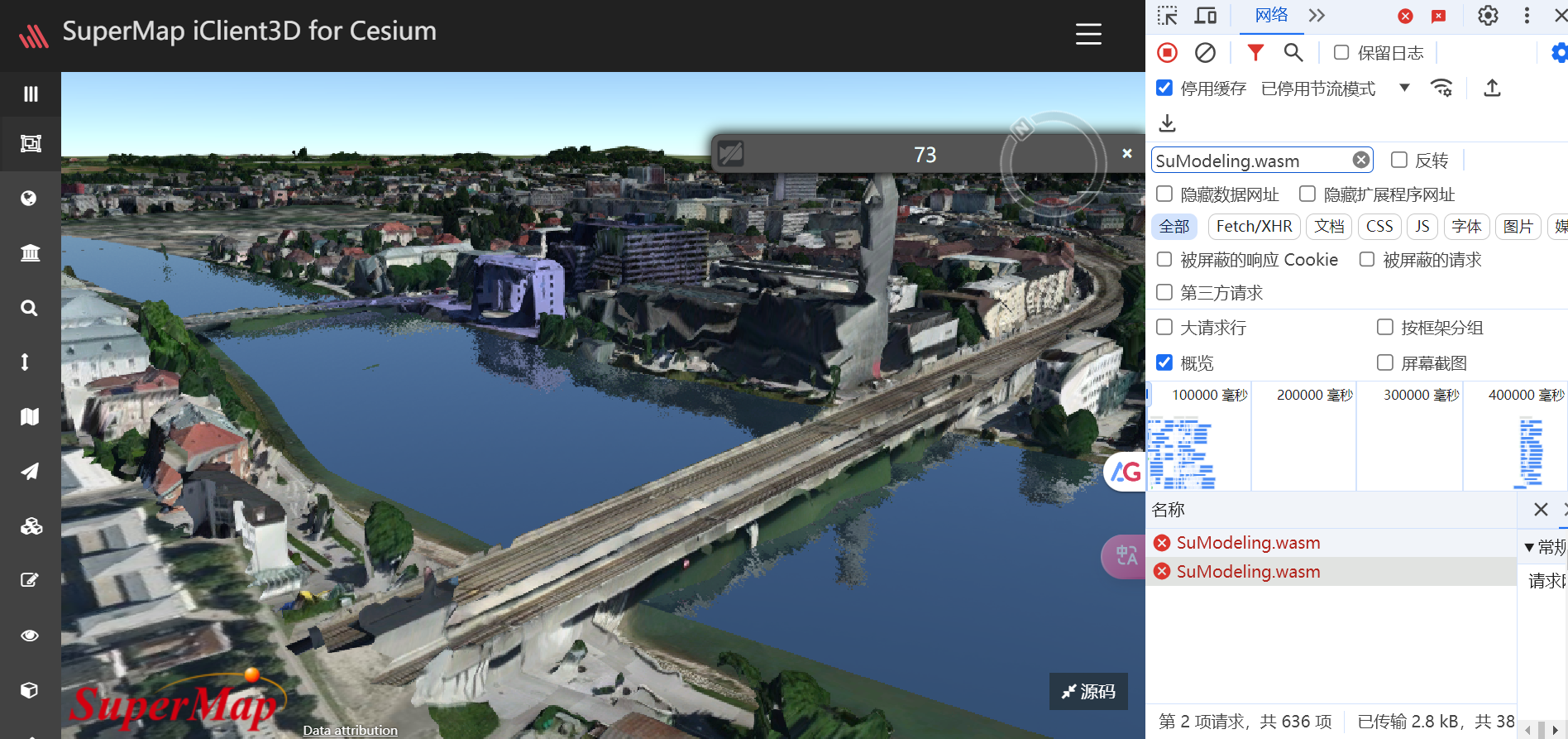Enable 大请求行 checkbox
This screenshot has height=739, width=1568.
1164,327
